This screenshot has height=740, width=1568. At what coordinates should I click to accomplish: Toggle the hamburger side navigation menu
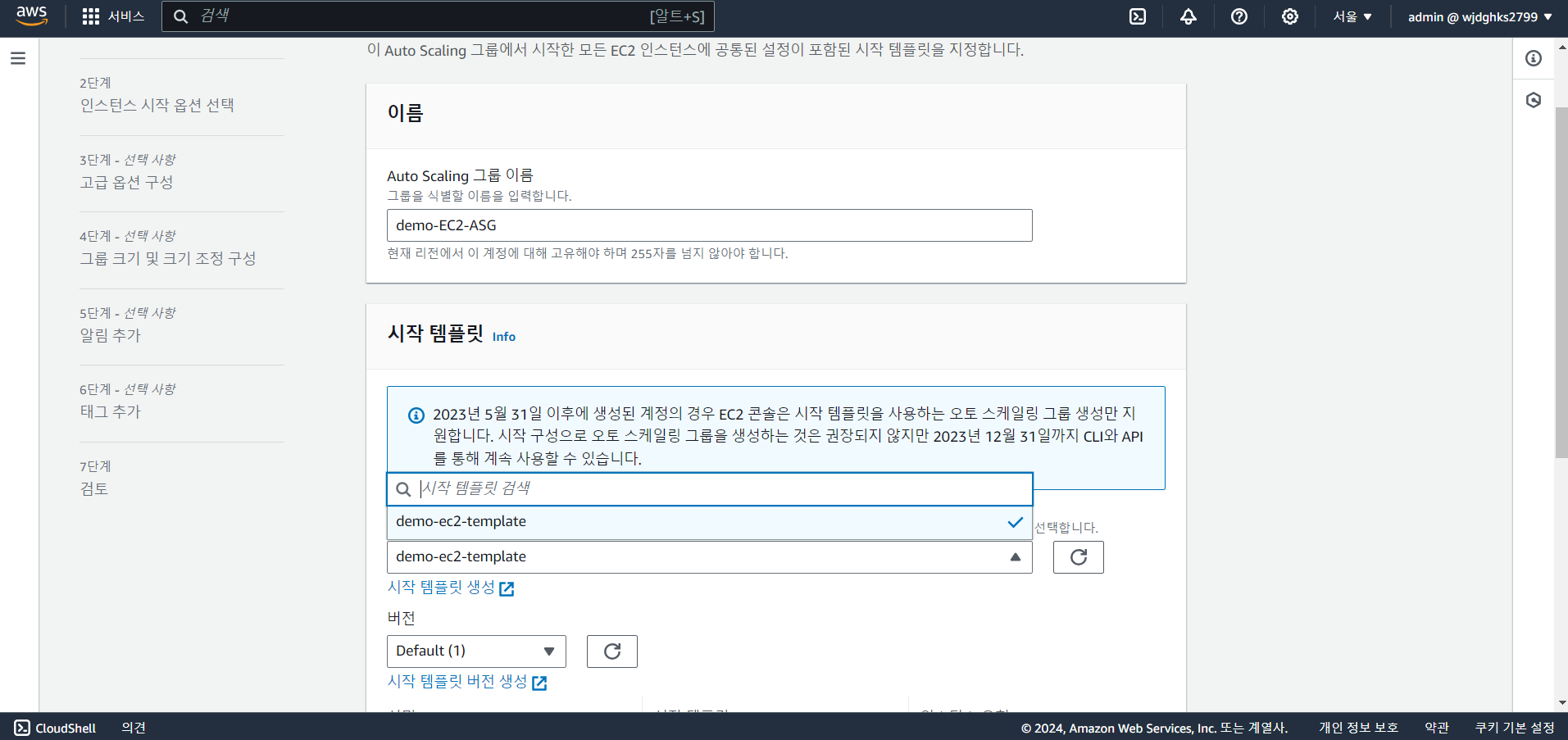point(18,58)
